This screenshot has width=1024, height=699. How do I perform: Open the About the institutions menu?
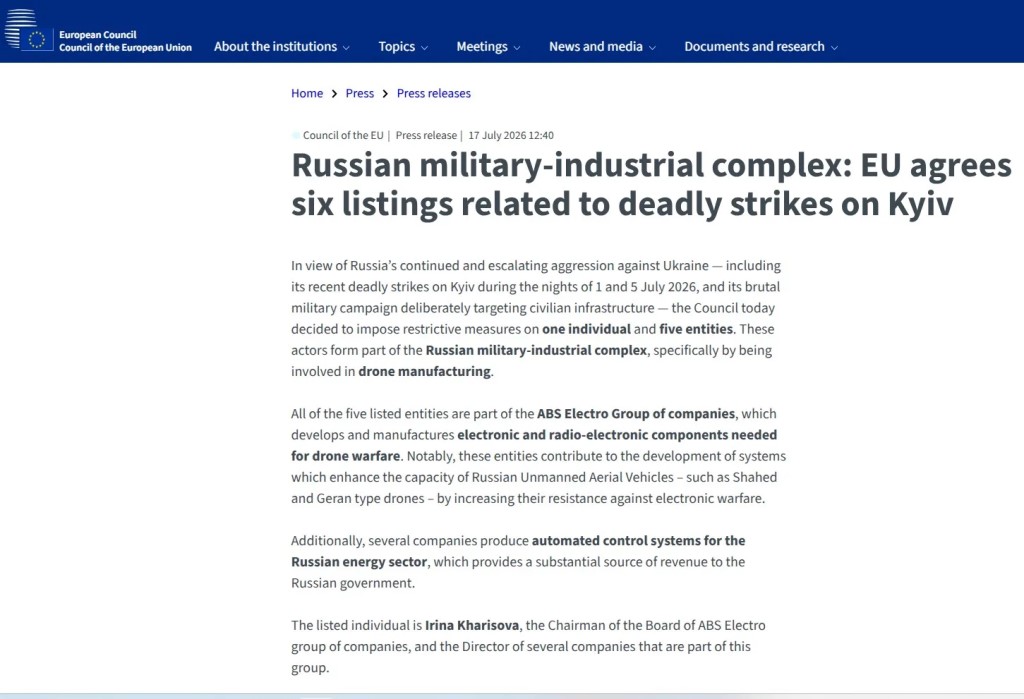pos(281,46)
